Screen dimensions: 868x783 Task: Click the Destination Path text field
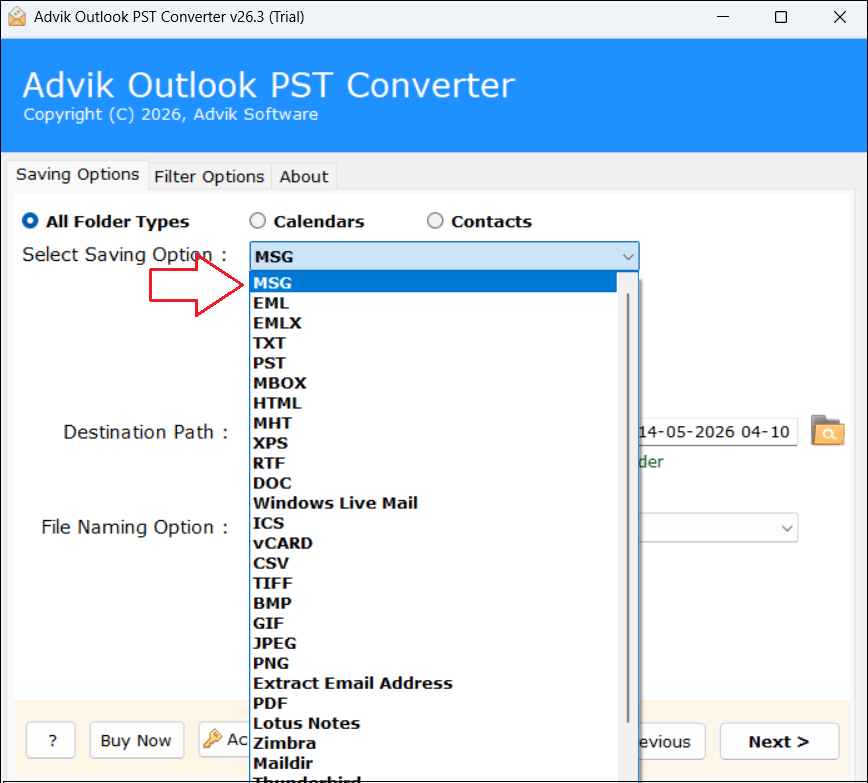717,432
